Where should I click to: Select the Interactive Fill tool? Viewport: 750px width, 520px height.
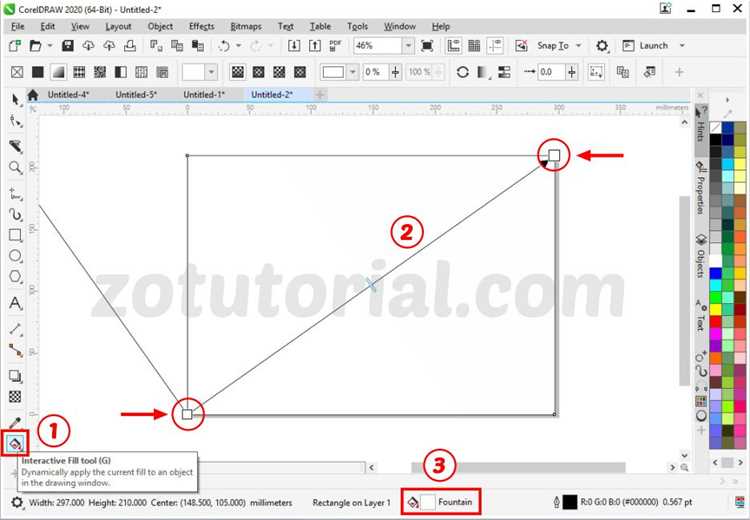coord(15,443)
